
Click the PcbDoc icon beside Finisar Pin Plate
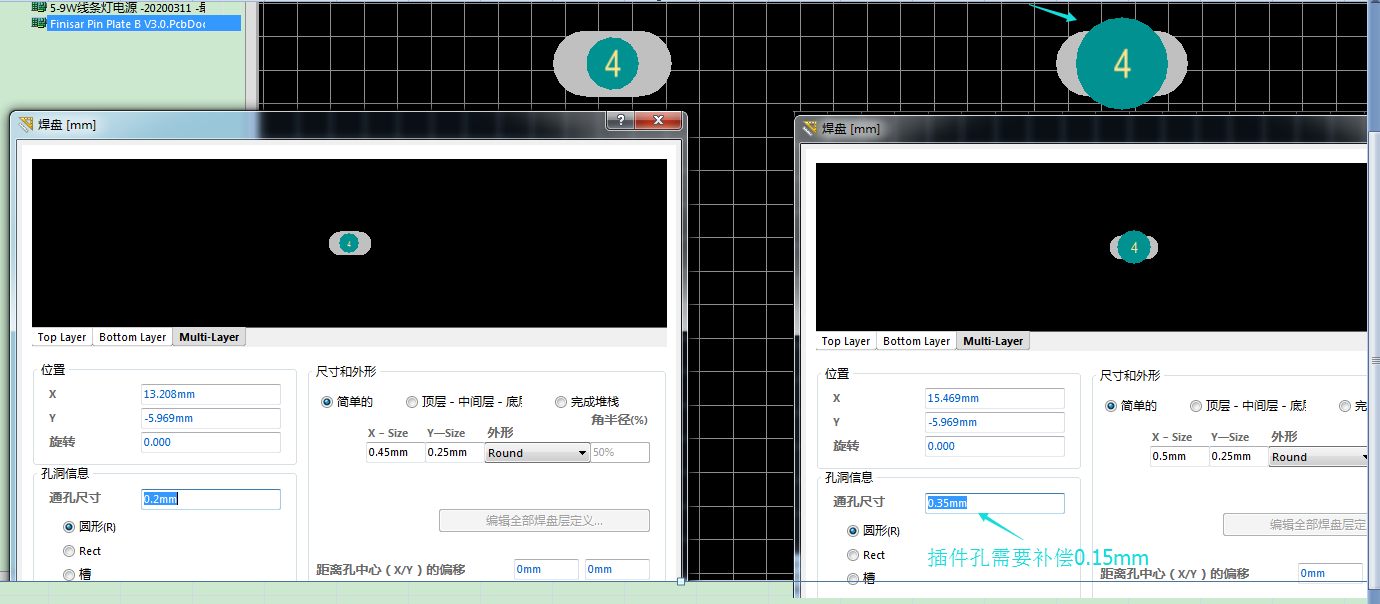39,23
